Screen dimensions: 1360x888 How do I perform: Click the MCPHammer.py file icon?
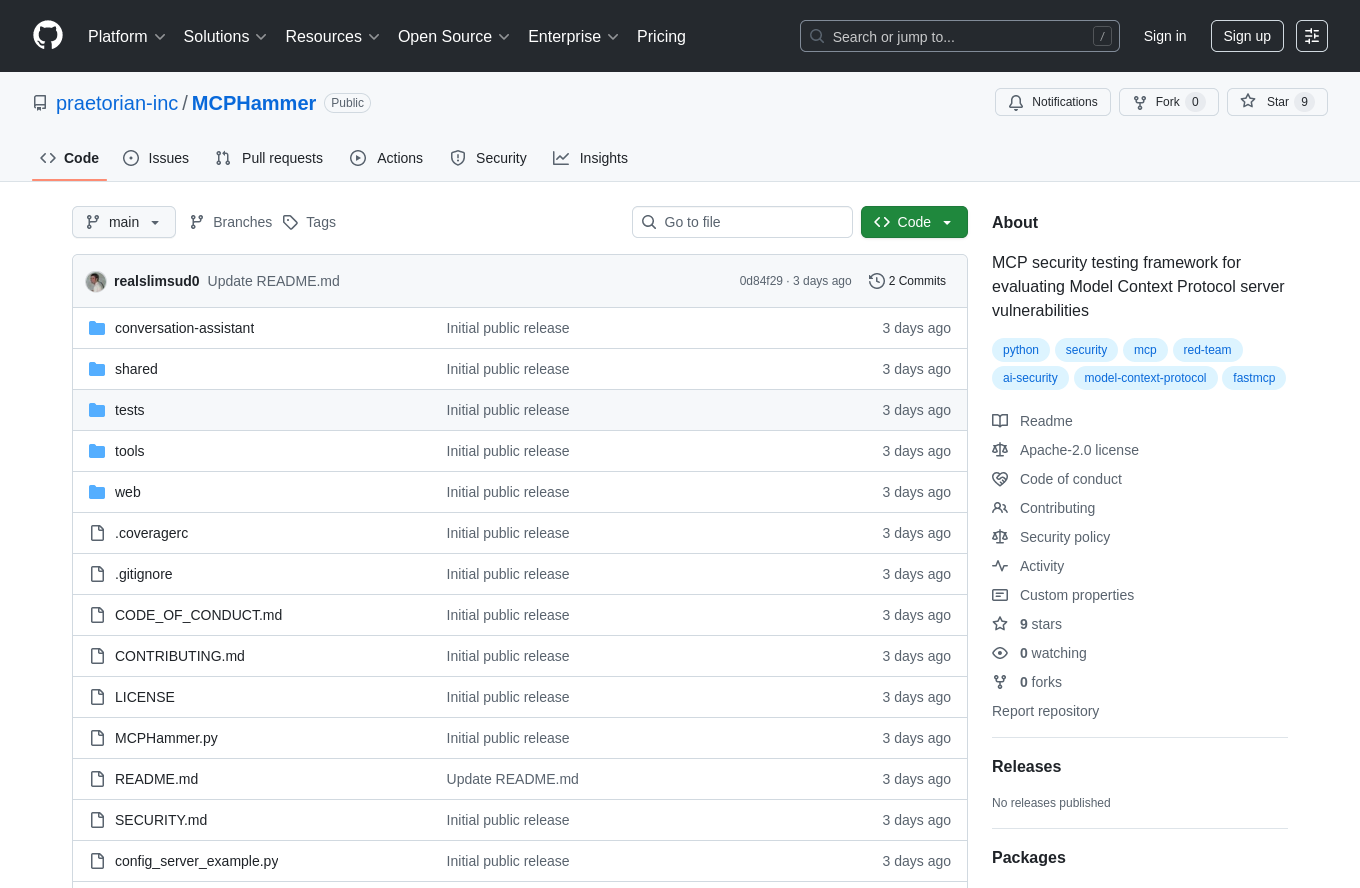(x=97, y=738)
